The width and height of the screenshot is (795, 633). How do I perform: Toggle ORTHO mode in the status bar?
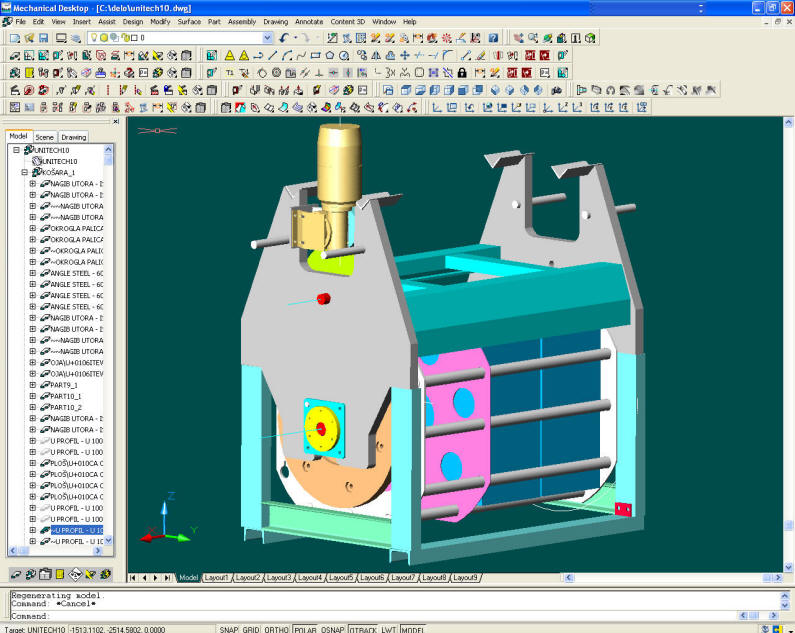point(276,629)
